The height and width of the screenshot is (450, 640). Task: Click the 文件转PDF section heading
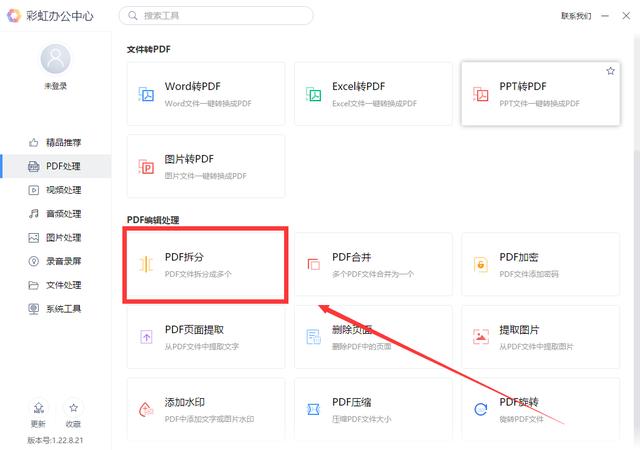(x=149, y=49)
